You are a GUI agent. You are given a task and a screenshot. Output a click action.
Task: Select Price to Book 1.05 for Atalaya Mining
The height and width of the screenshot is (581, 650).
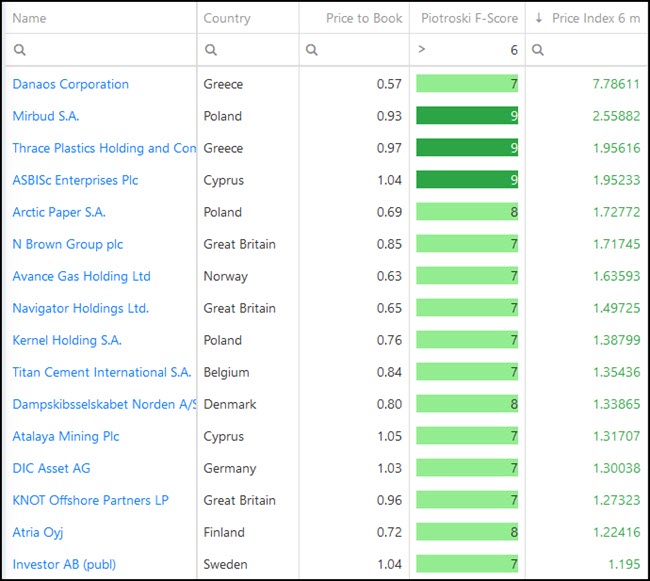point(389,436)
